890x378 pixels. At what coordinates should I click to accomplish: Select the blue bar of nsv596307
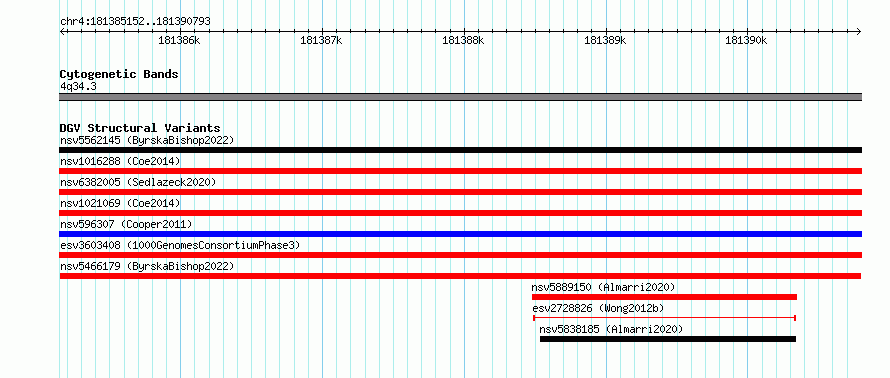(460, 234)
